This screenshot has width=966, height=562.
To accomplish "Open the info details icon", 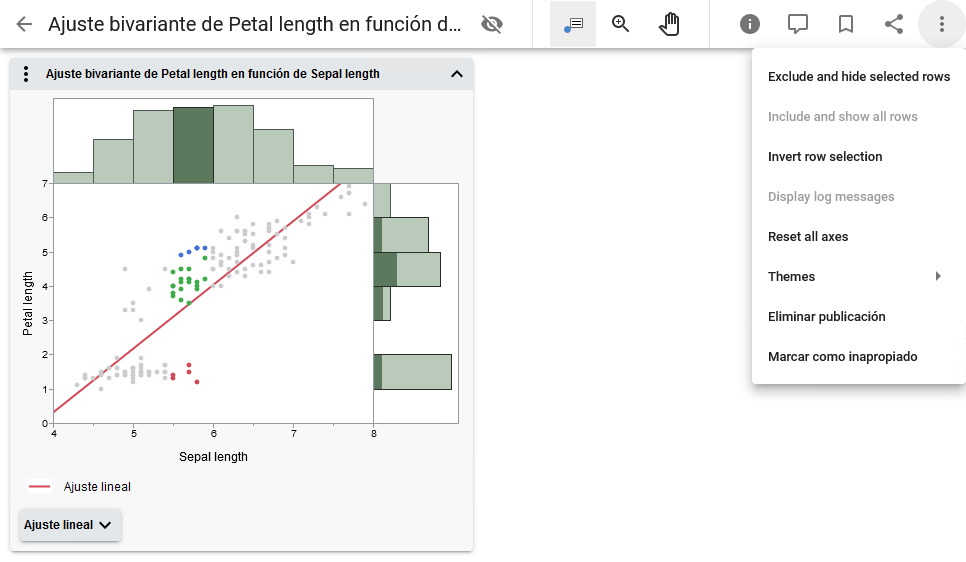I will pyautogui.click(x=750, y=24).
